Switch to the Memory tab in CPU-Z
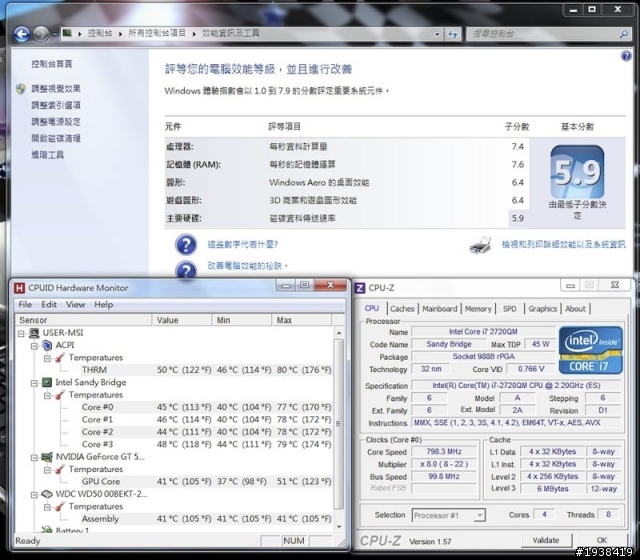This screenshot has height=560, width=640. pos(478,309)
